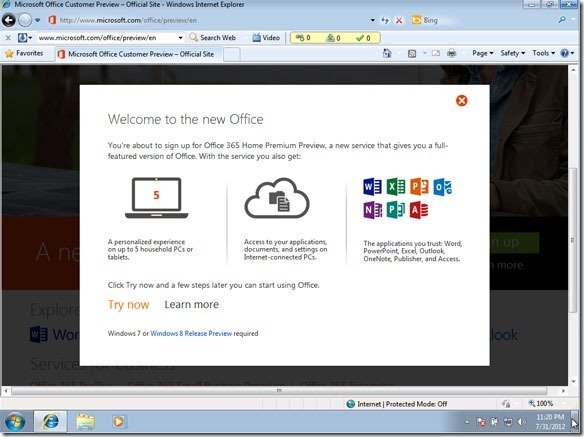Screen dimensions: 584x437
Task: Click the Publisher application icon
Action: point(396,210)
